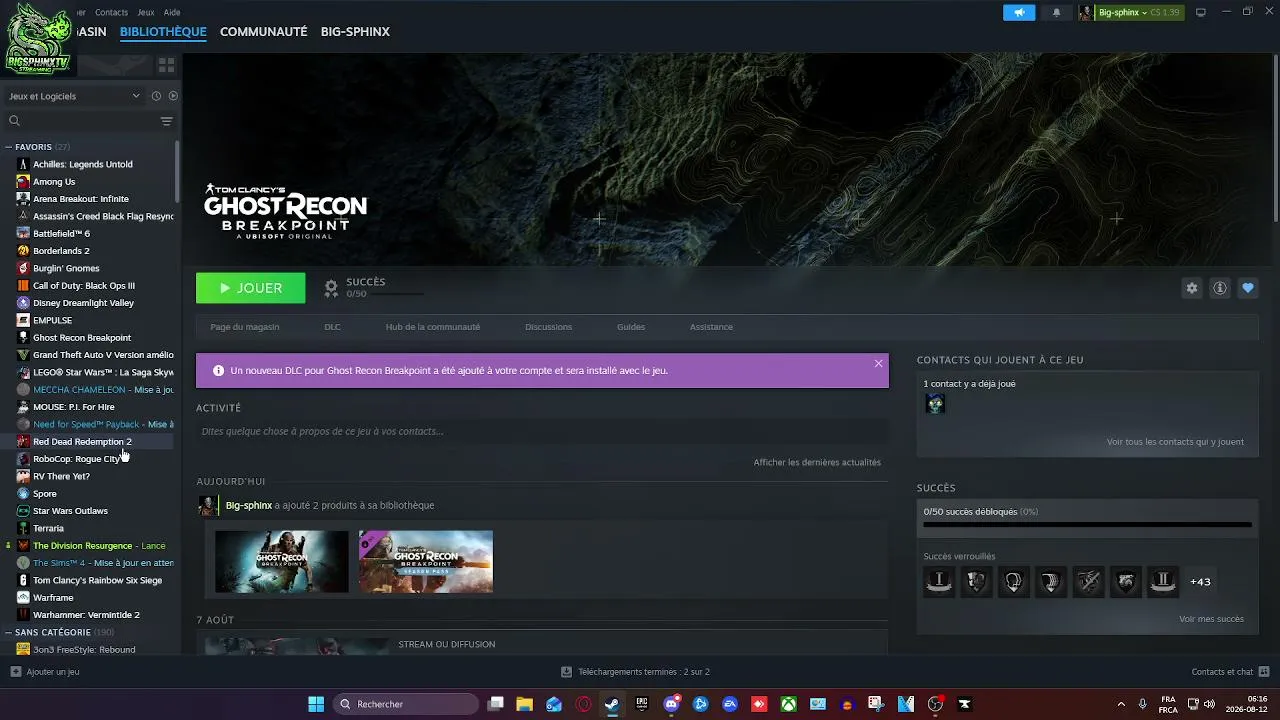Image resolution: width=1280 pixels, height=720 pixels.
Task: Click the main page vertical scrollbar
Action: pyautogui.click(x=1275, y=138)
